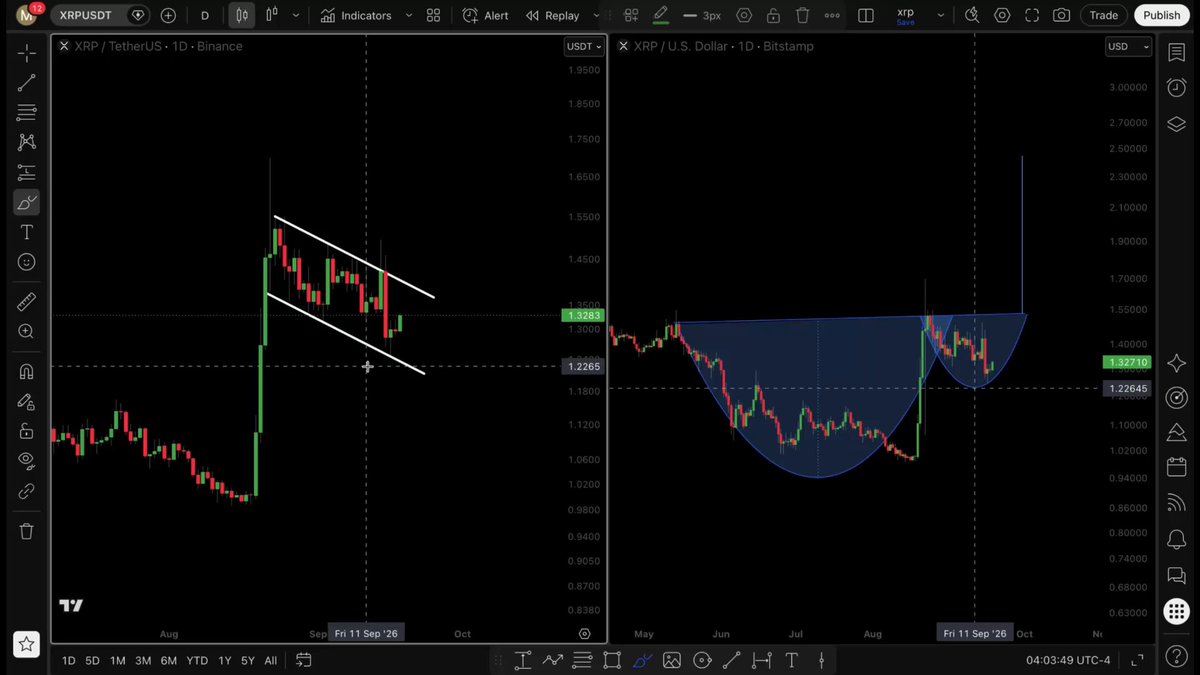Open the emoji icons tool

click(x=27, y=262)
